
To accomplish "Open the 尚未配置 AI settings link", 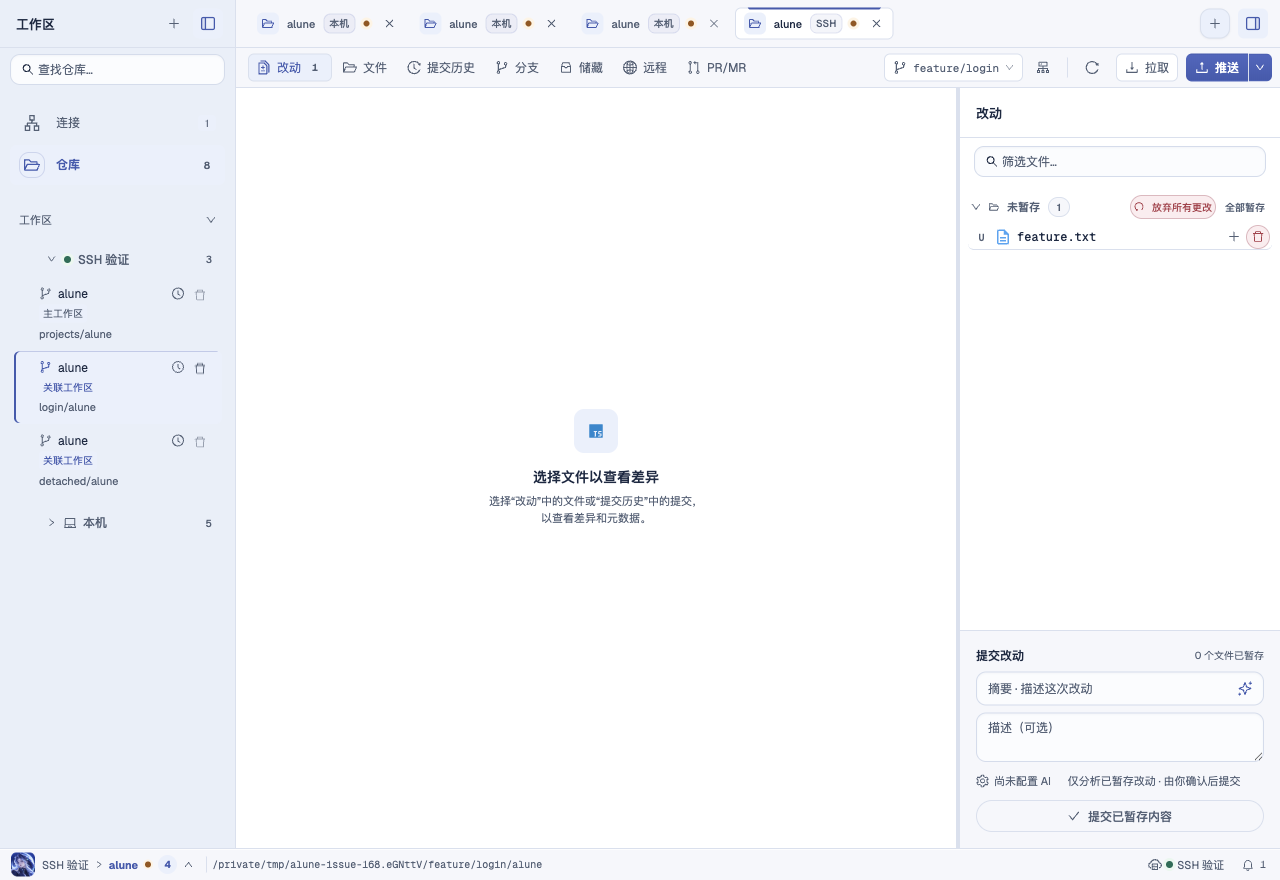I will pyautogui.click(x=1014, y=781).
